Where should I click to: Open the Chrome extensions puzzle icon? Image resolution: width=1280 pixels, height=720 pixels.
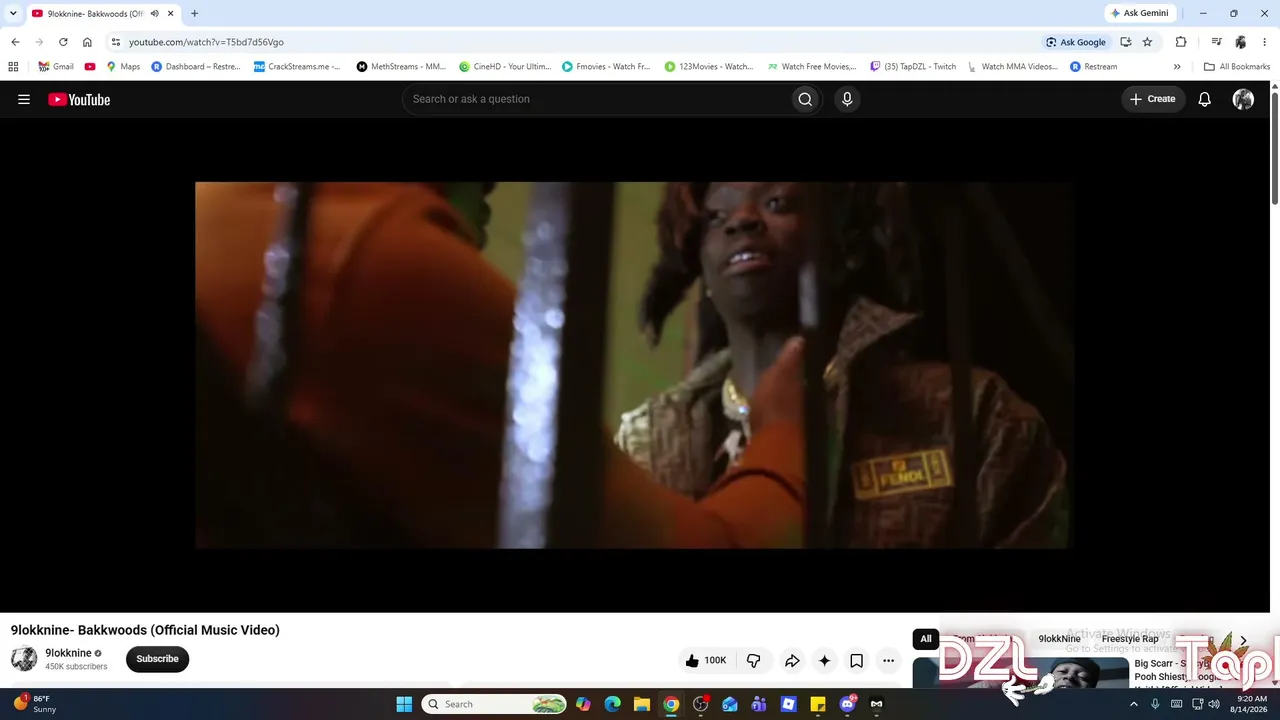click(1181, 42)
